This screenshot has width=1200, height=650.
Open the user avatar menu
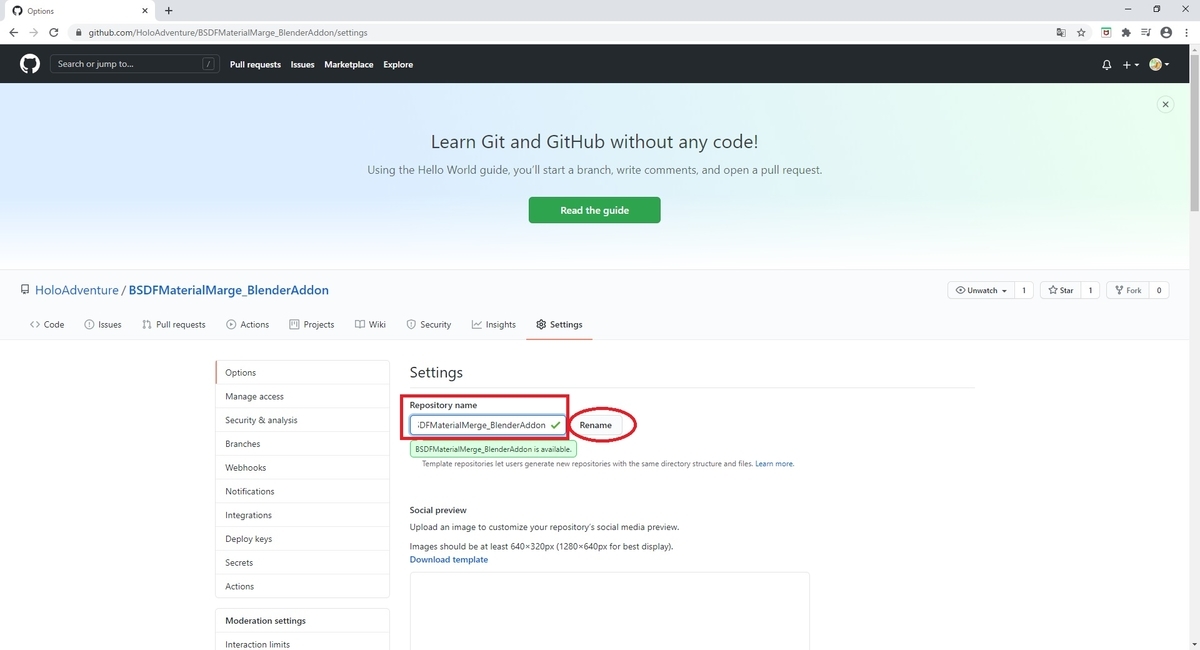(x=1159, y=64)
